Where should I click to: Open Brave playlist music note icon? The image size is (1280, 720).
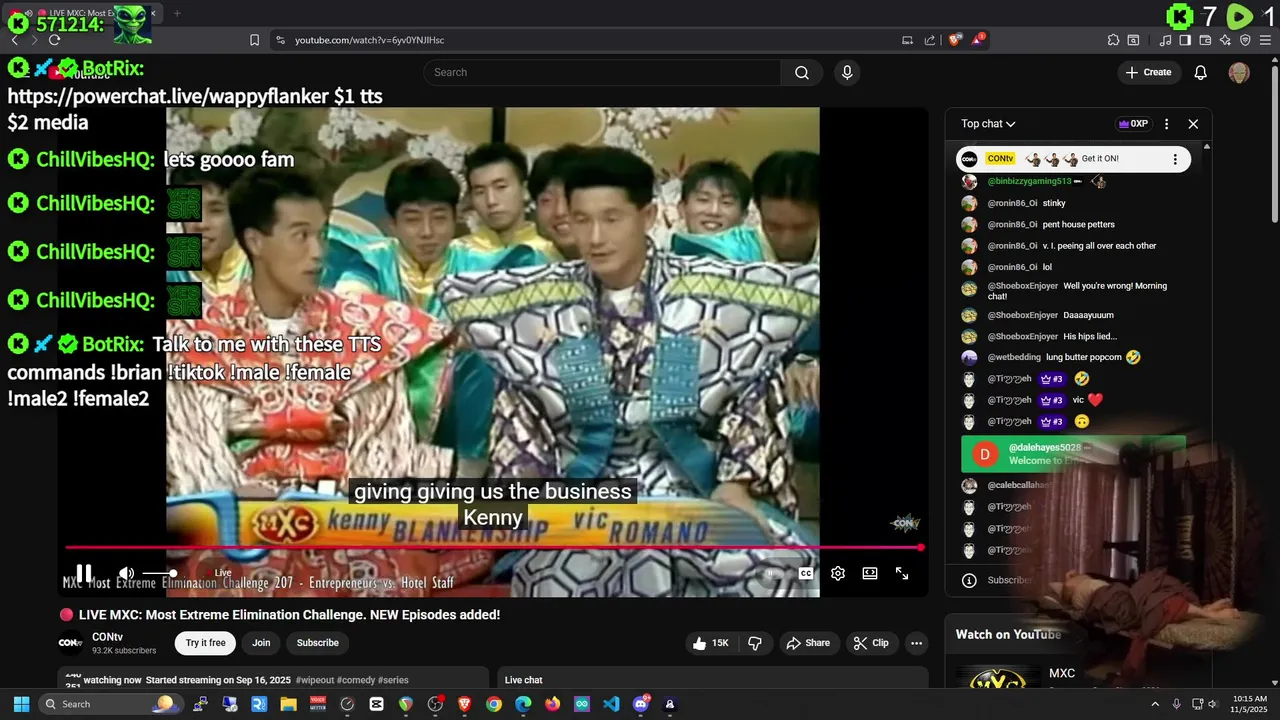(x=1166, y=40)
